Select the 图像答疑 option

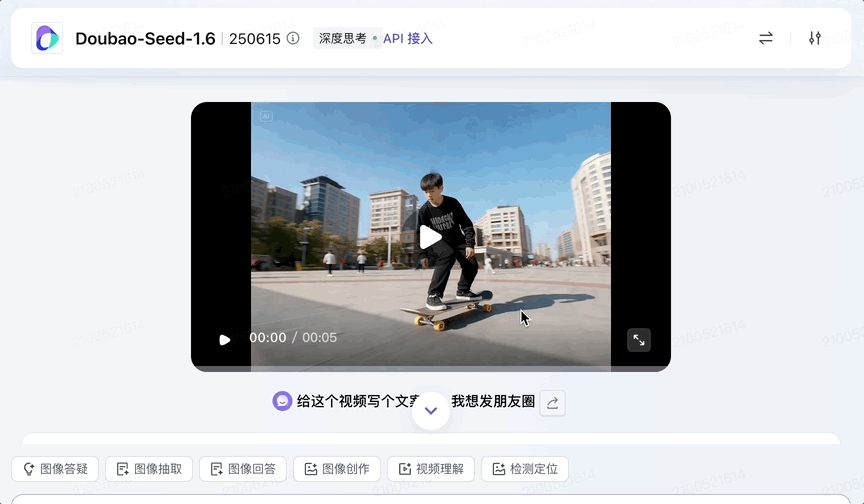click(x=55, y=469)
